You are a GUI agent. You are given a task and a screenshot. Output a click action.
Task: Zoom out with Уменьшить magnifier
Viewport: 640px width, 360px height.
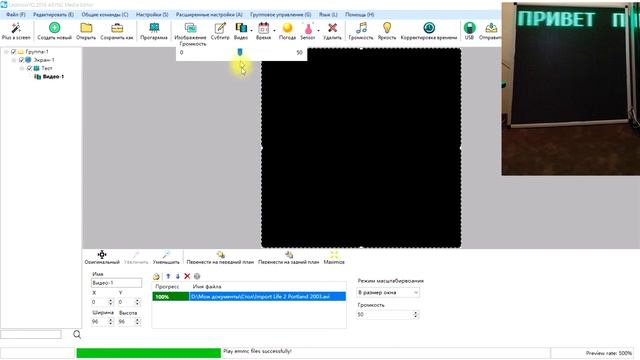pyautogui.click(x=166, y=255)
